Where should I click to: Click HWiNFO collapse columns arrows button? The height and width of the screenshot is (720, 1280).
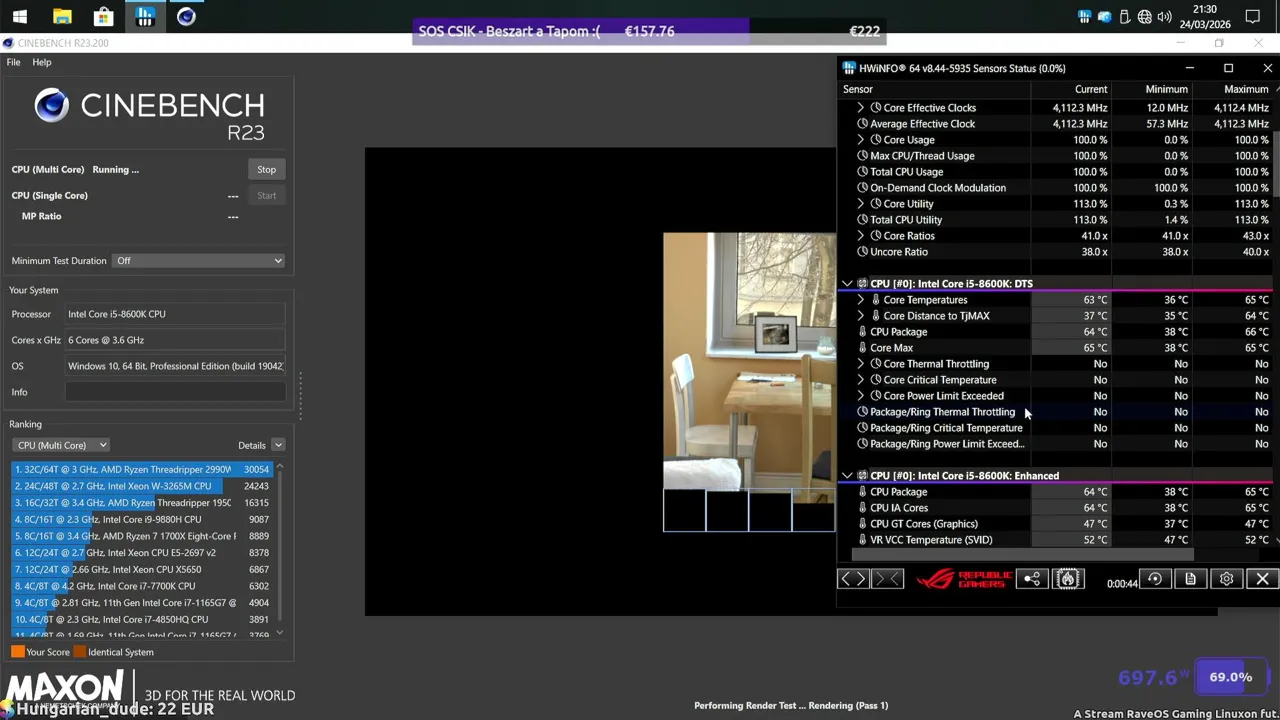888,579
